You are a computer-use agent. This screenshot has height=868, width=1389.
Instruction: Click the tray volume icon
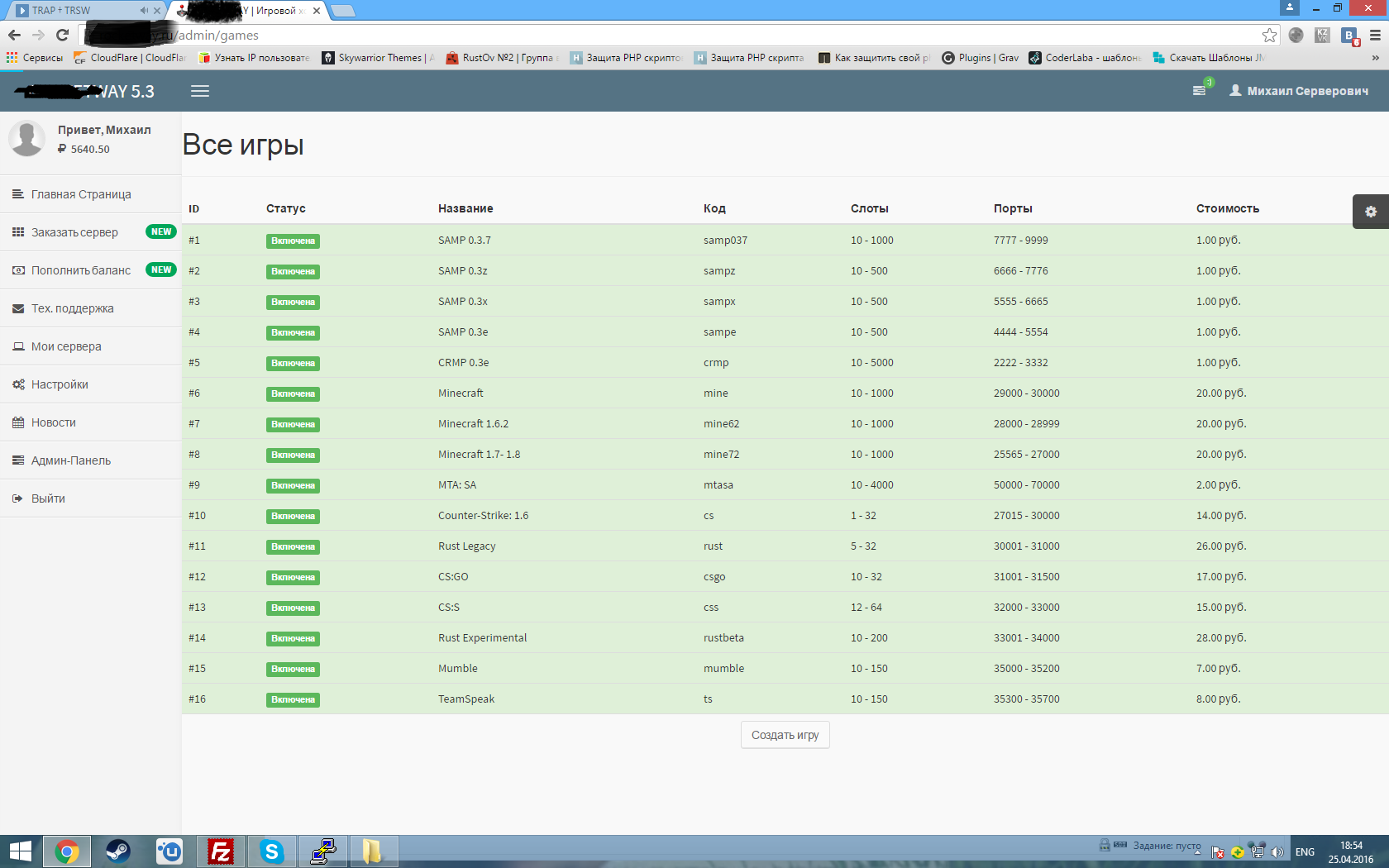coord(1277,852)
